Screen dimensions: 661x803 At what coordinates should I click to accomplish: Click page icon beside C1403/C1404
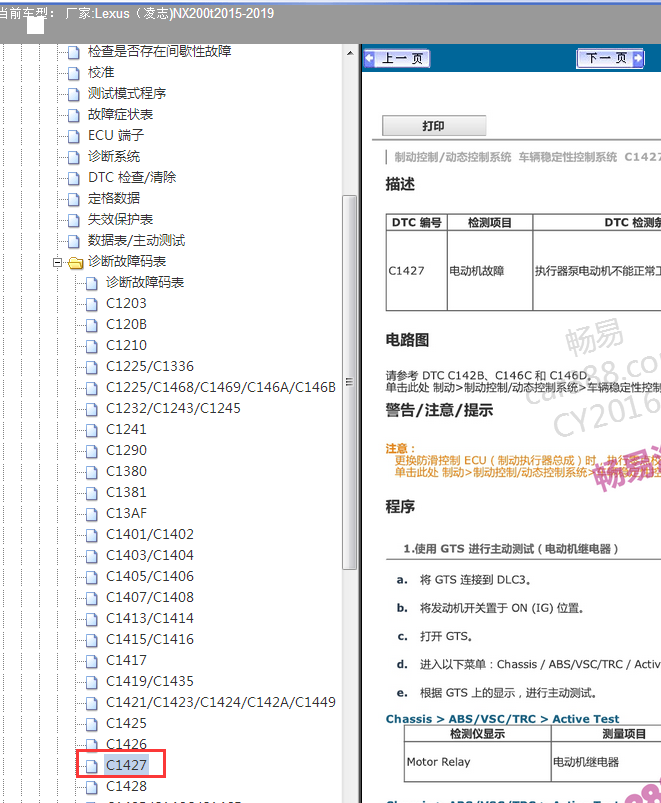[92, 556]
